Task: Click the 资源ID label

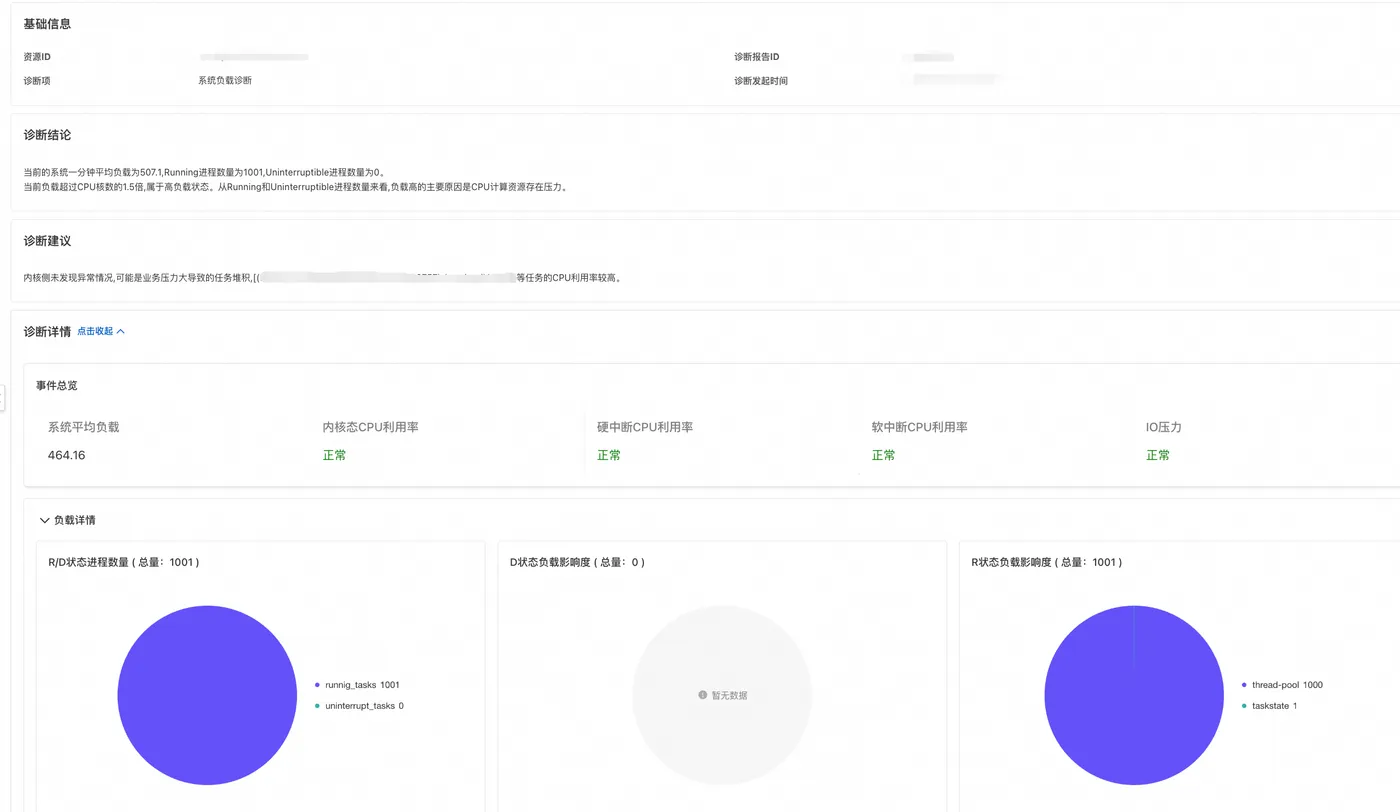Action: [37, 57]
